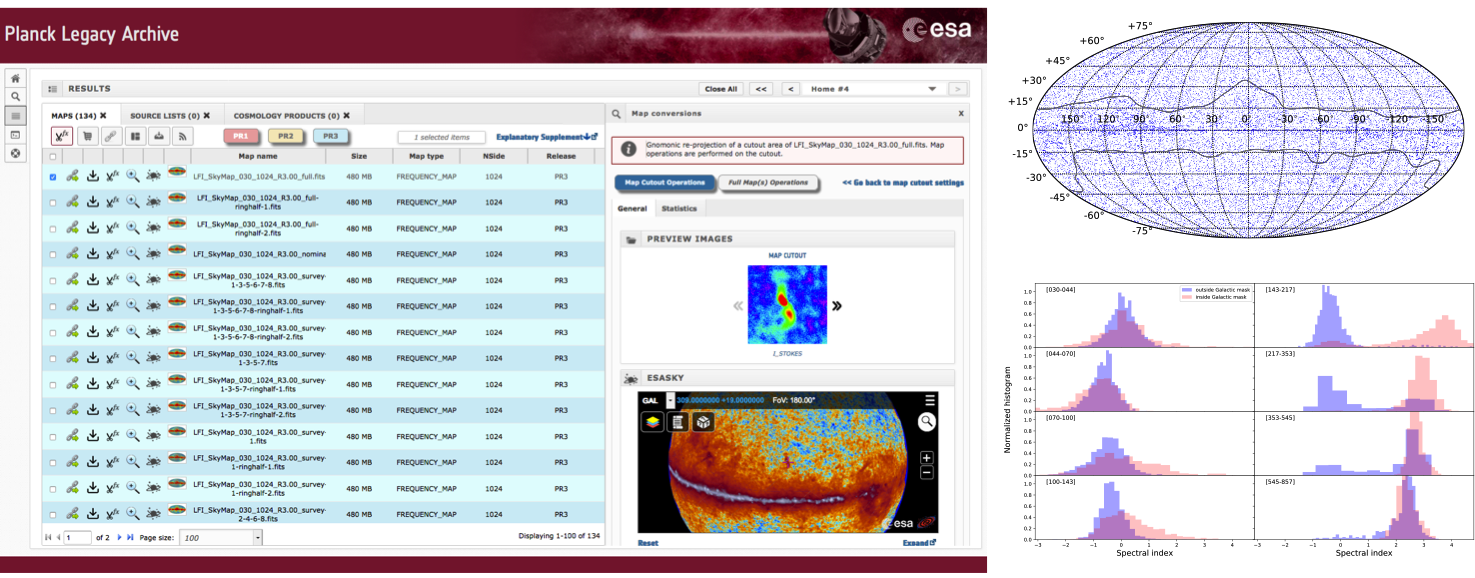Filter by PR2 release
The image size is (1475, 578).
click(x=285, y=136)
